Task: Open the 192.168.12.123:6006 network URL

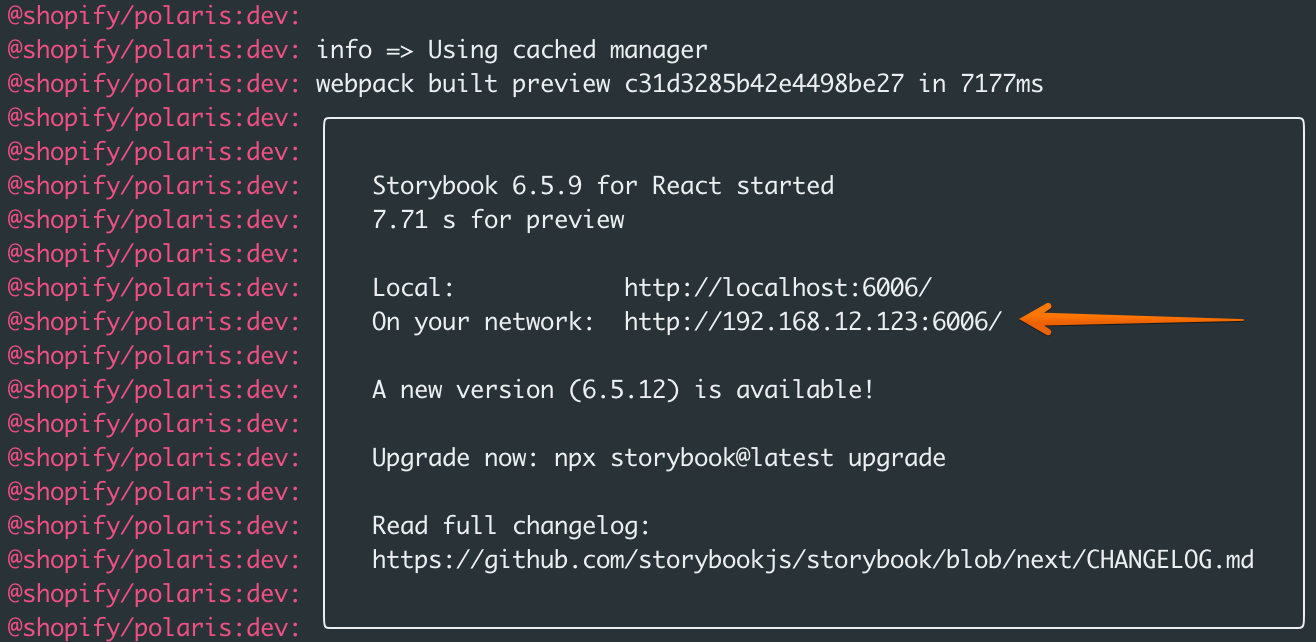Action: point(812,322)
